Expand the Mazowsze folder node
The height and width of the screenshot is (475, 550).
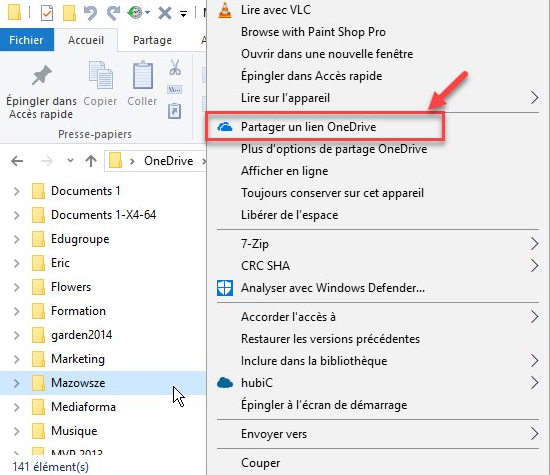pos(16,383)
